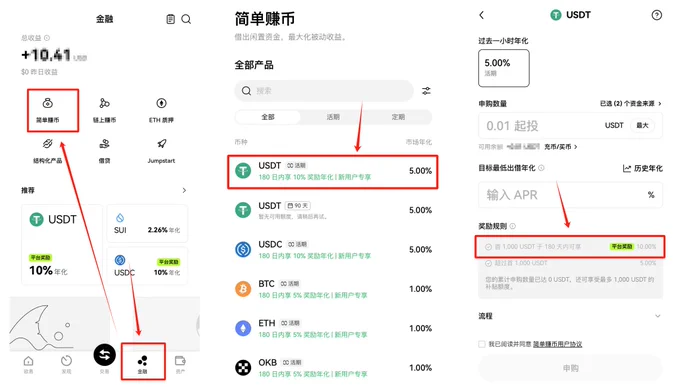This screenshot has height=387, width=680.
Task: Open the filter sliders icon beside search
Action: (x=426, y=91)
